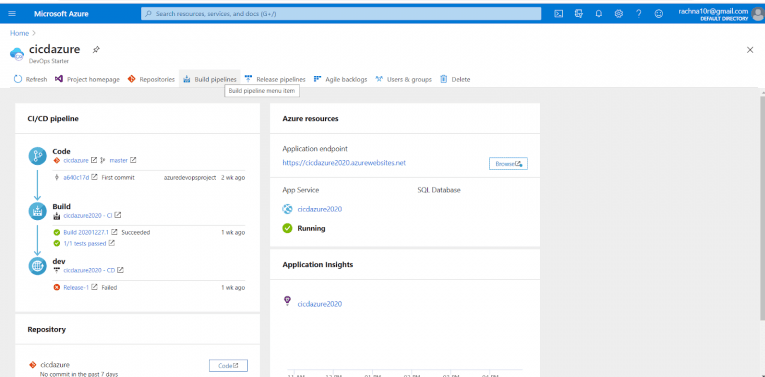Click the Microsoft Azure portal title
The width and height of the screenshot is (765, 377).
pos(61,14)
